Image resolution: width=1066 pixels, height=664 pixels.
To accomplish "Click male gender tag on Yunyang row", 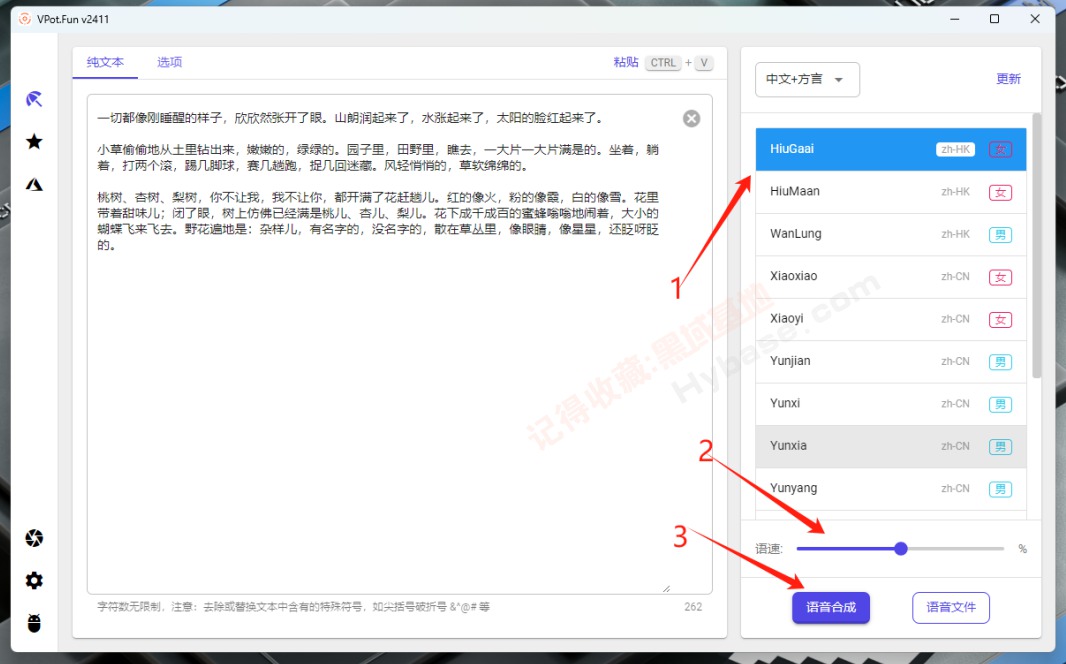I will (1000, 489).
